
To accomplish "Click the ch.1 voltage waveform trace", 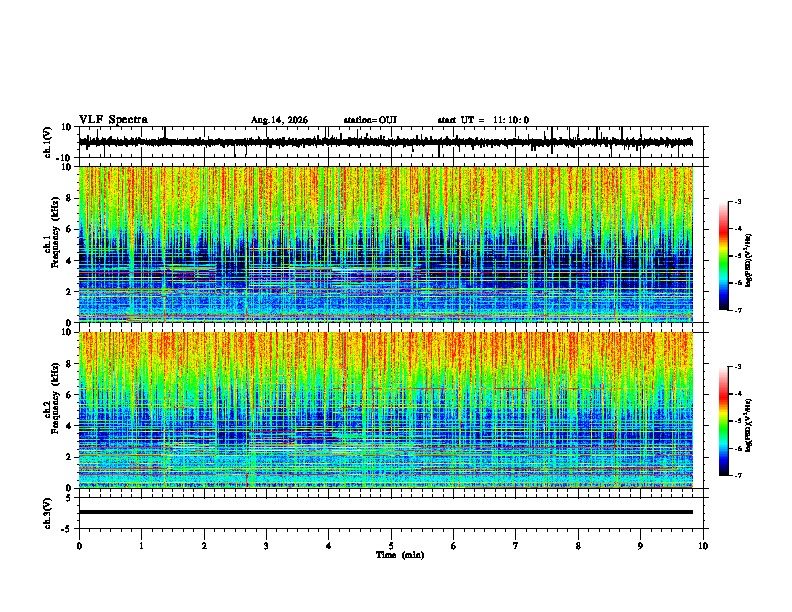I will pos(385,142).
